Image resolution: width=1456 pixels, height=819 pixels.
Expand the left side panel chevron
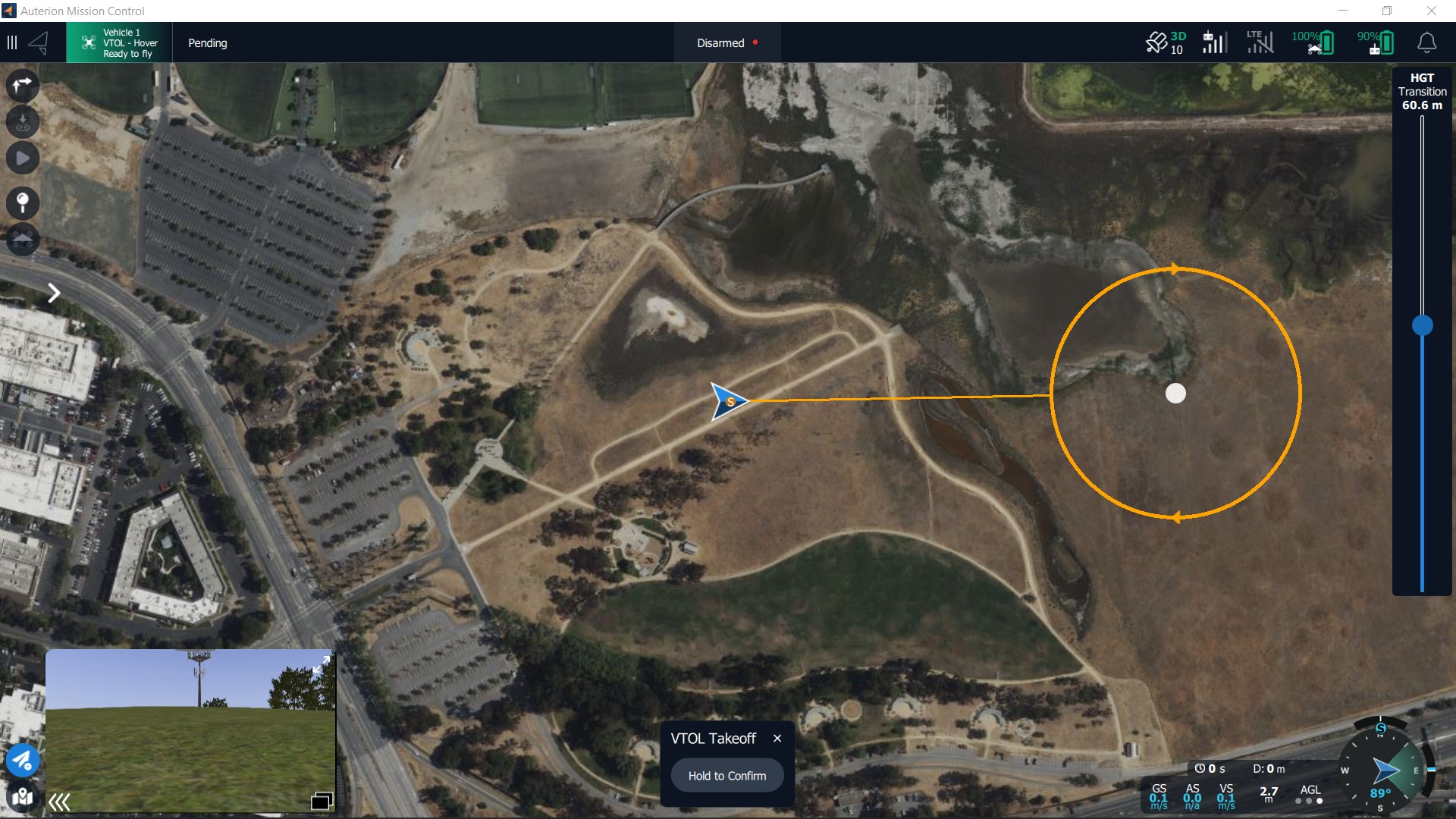pyautogui.click(x=54, y=293)
